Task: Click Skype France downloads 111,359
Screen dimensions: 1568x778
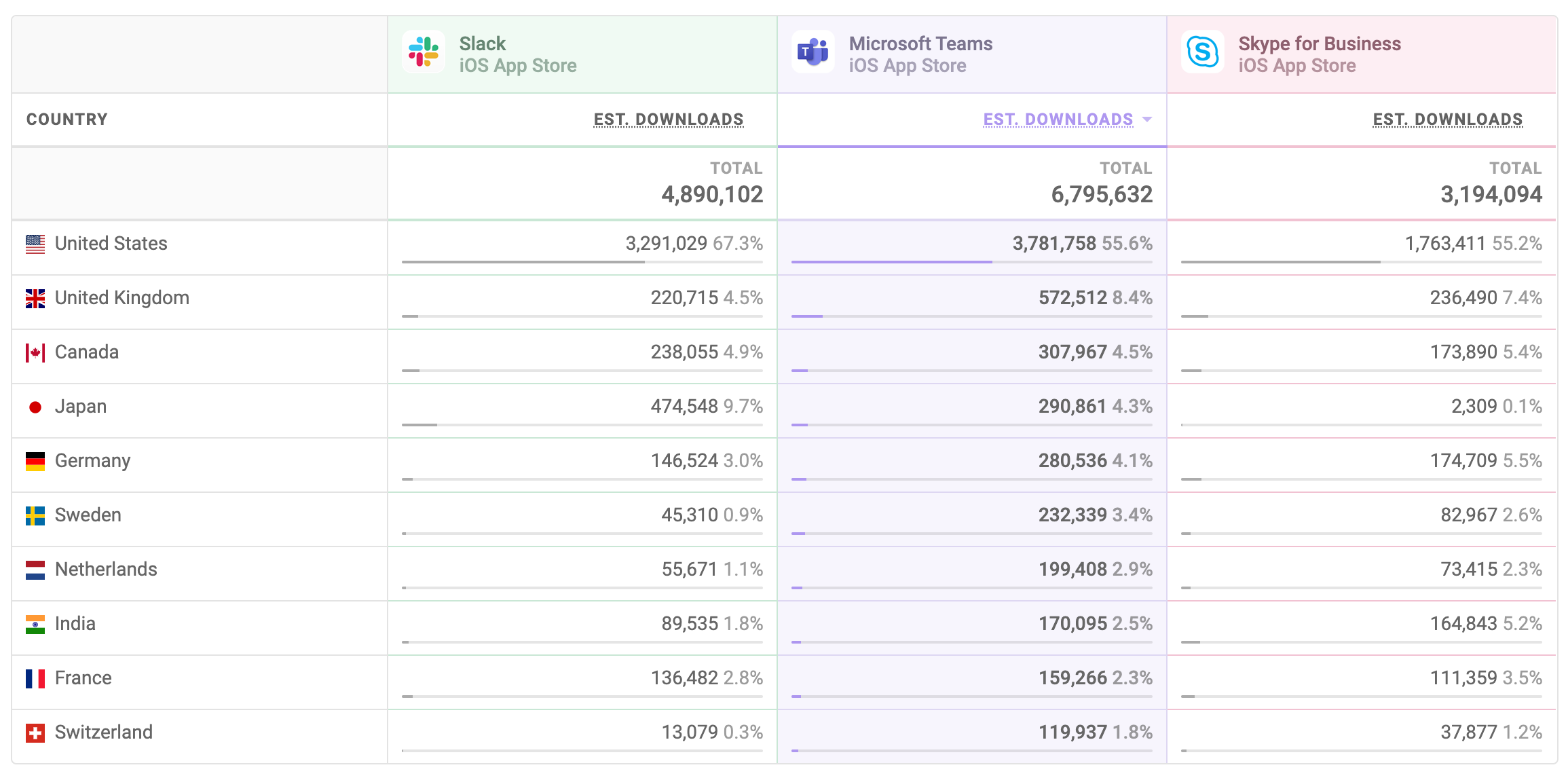Action: (x=1463, y=678)
